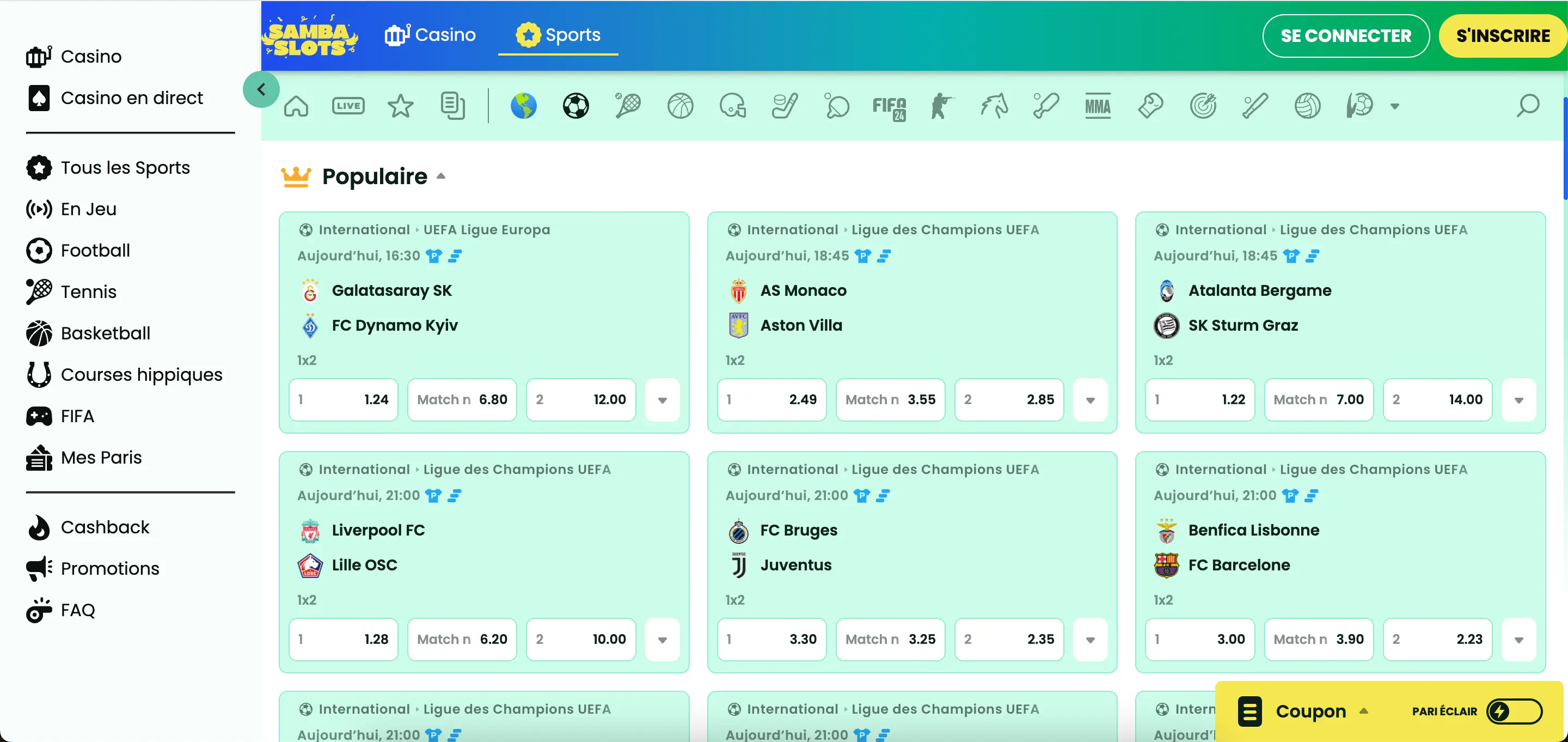Viewport: 1568px width, 742px height.
Task: Open Tous les Sports in sidebar
Action: 108,168
